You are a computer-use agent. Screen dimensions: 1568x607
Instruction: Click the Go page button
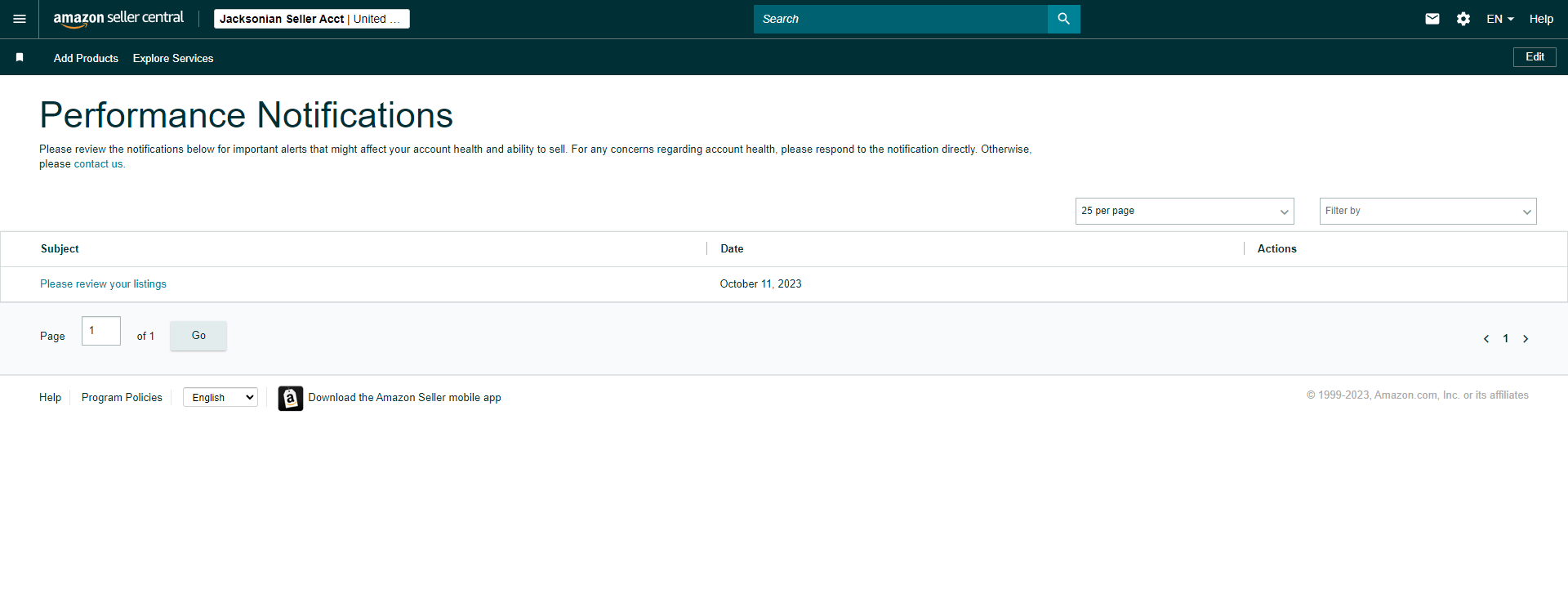point(198,336)
